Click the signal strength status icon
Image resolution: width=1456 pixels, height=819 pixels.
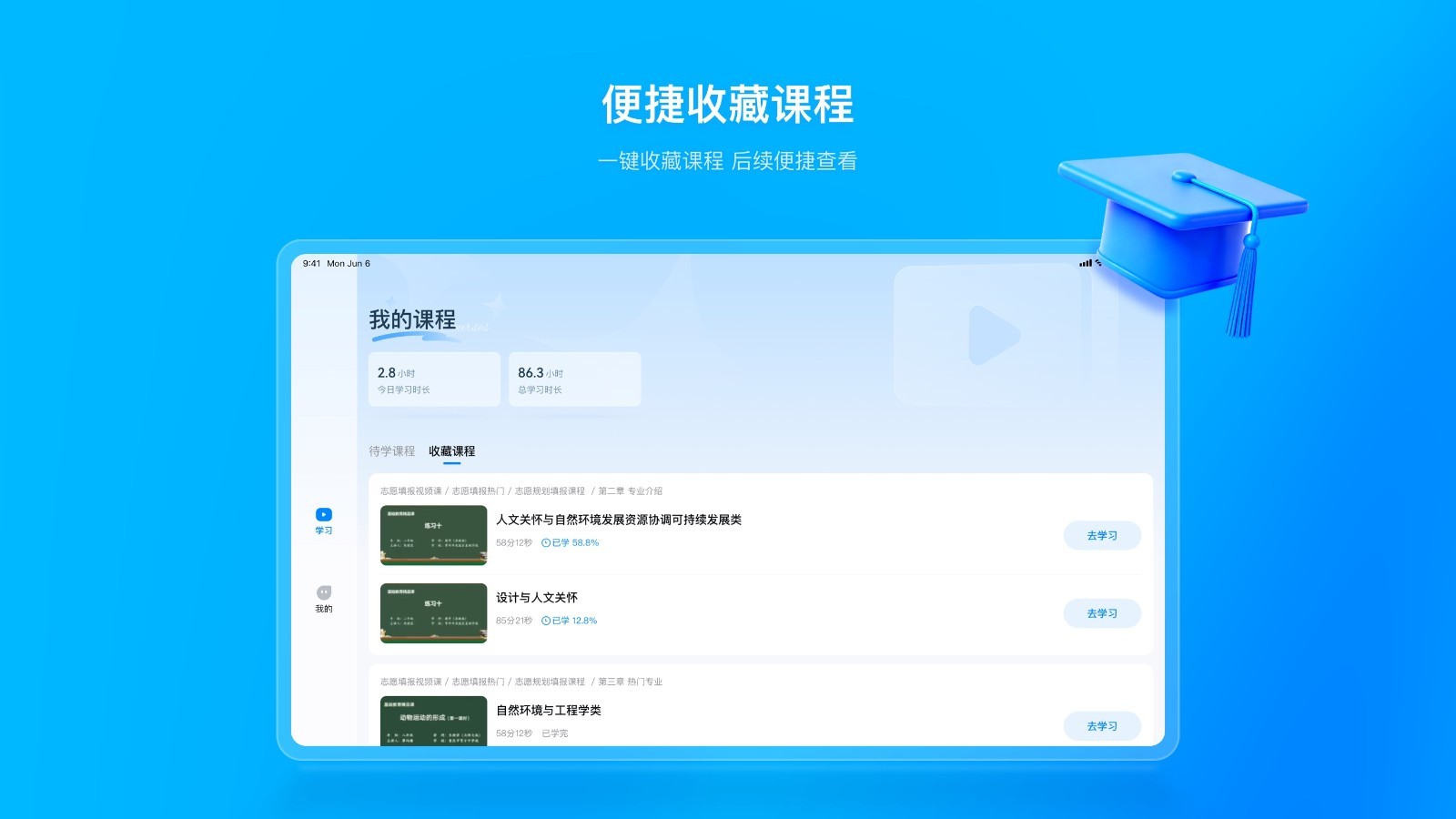point(1085,263)
